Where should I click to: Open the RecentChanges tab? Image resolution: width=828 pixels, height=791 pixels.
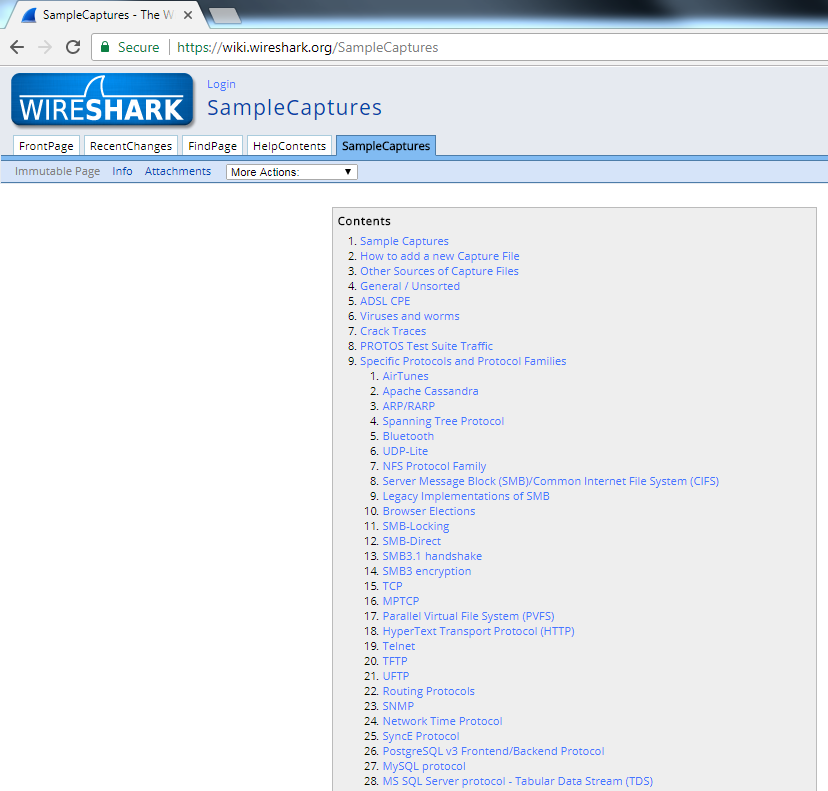(131, 146)
